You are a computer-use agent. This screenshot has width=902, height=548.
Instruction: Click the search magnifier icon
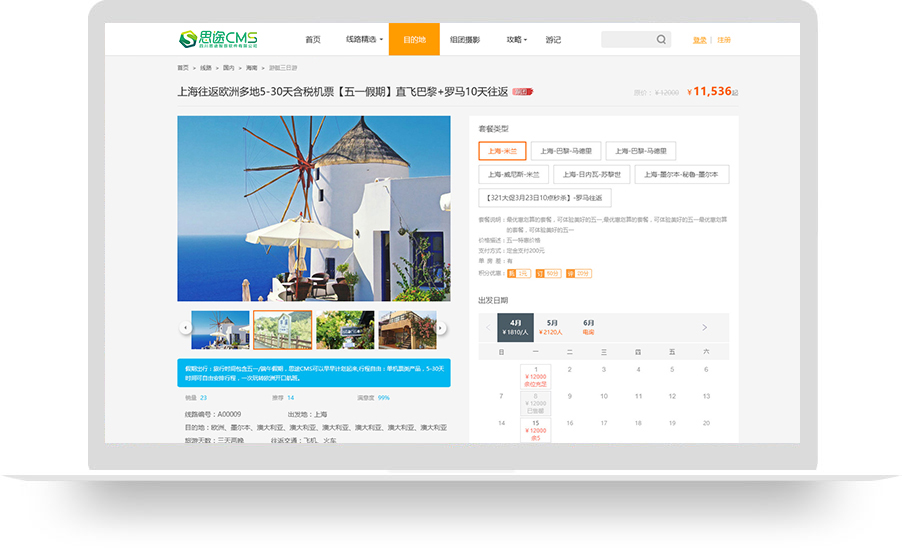pos(661,40)
